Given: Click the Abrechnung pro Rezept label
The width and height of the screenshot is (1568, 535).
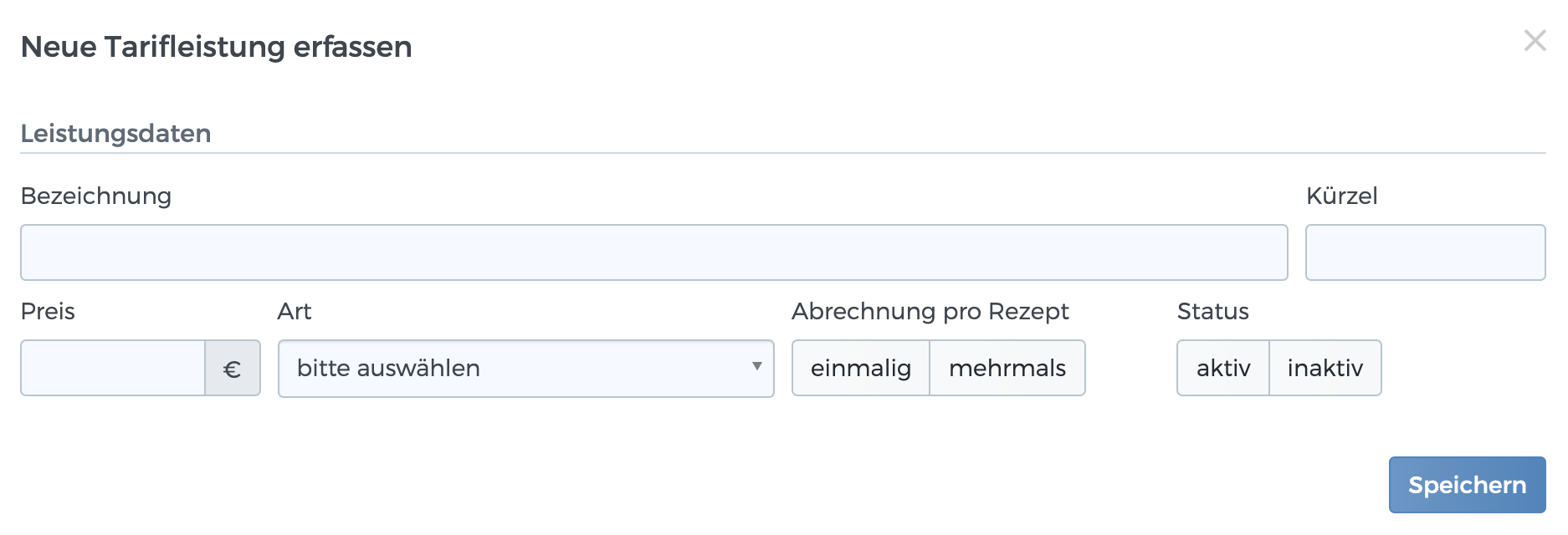Looking at the screenshot, I should coord(930,312).
